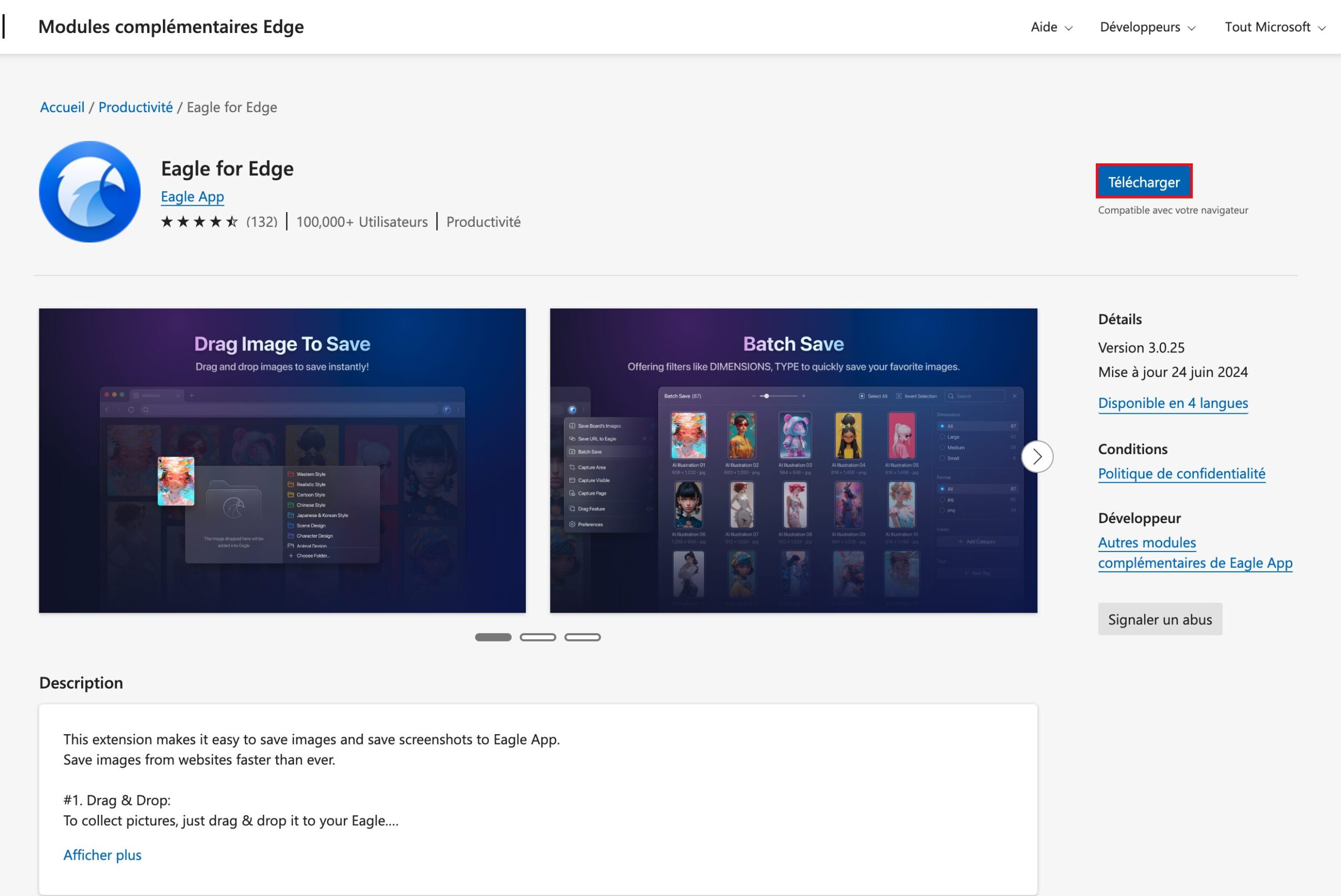Viewport: 1341px width, 896px height.
Task: Select the third carousel page indicator
Action: [x=582, y=637]
